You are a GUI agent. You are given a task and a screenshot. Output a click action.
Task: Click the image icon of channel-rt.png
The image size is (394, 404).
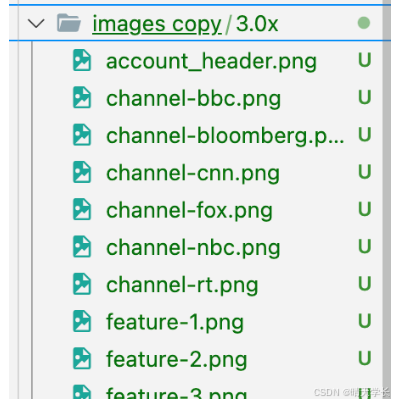pyautogui.click(x=82, y=284)
